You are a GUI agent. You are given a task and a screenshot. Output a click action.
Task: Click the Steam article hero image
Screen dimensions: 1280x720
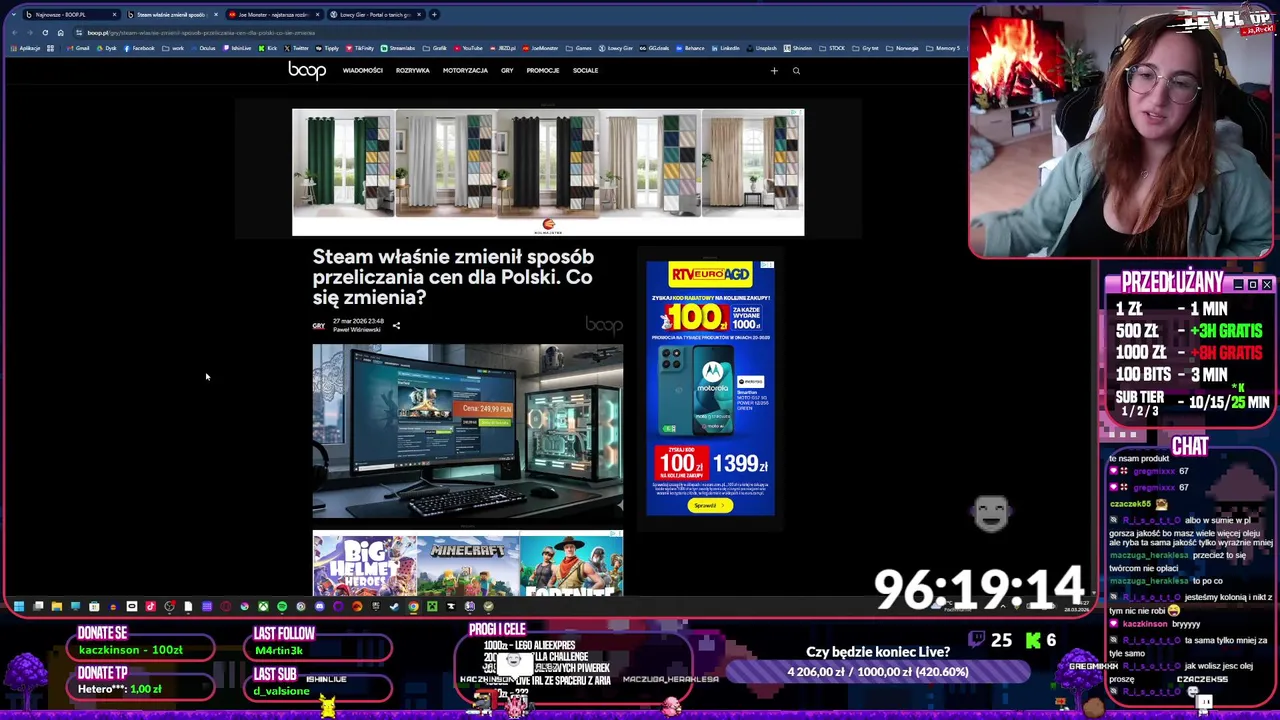point(467,431)
